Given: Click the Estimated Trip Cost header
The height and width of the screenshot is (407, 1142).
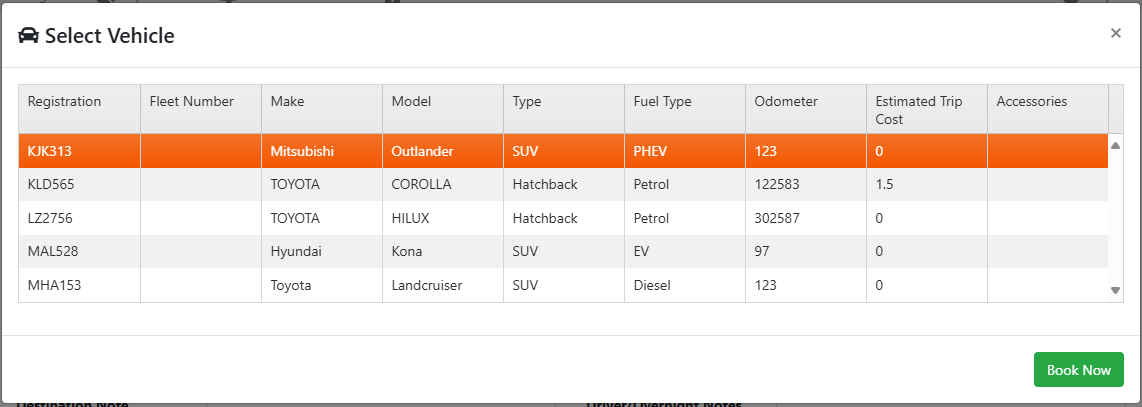Looking at the screenshot, I should pos(926,110).
